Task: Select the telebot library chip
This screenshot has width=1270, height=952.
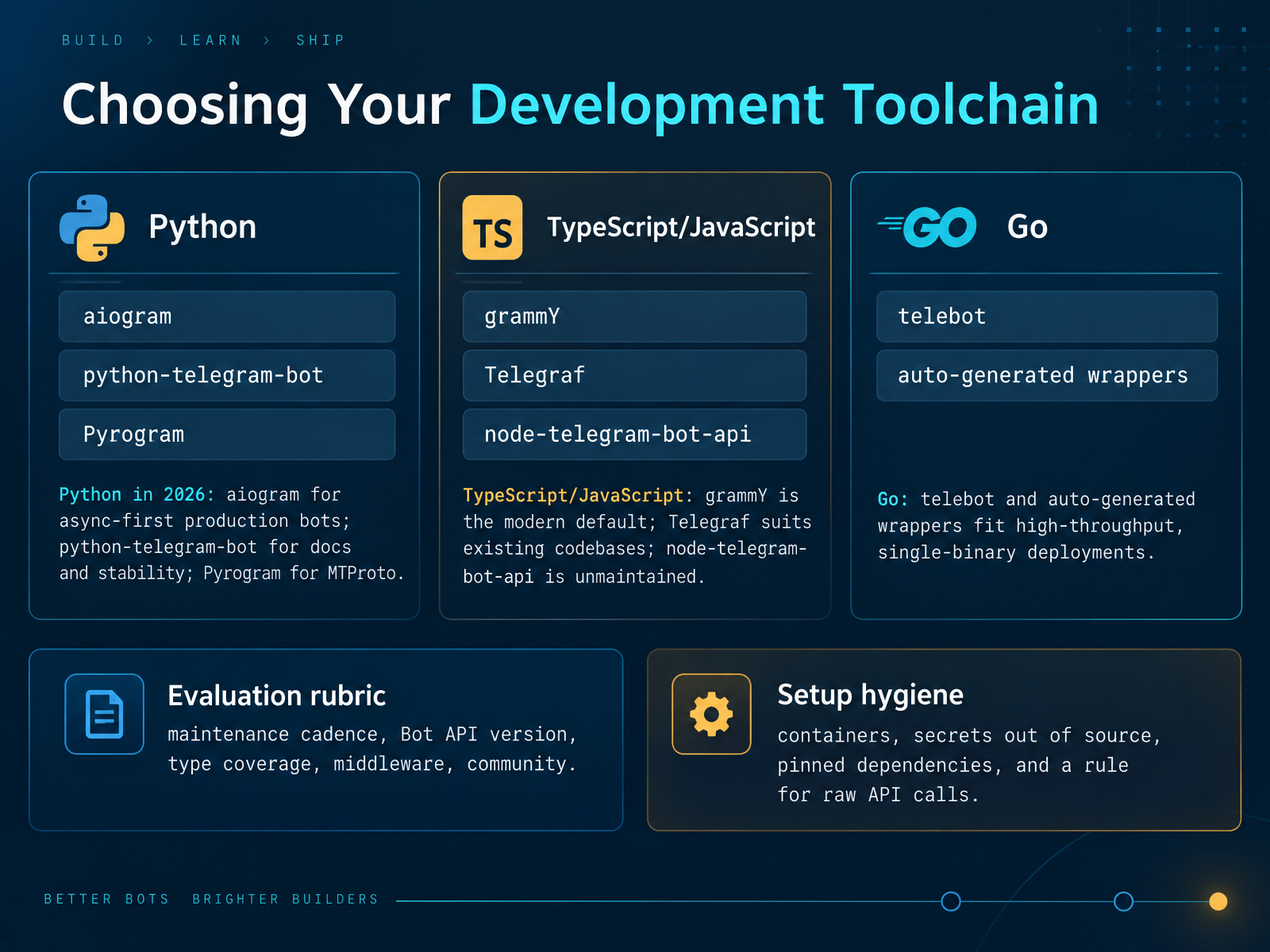Action: point(1047,317)
